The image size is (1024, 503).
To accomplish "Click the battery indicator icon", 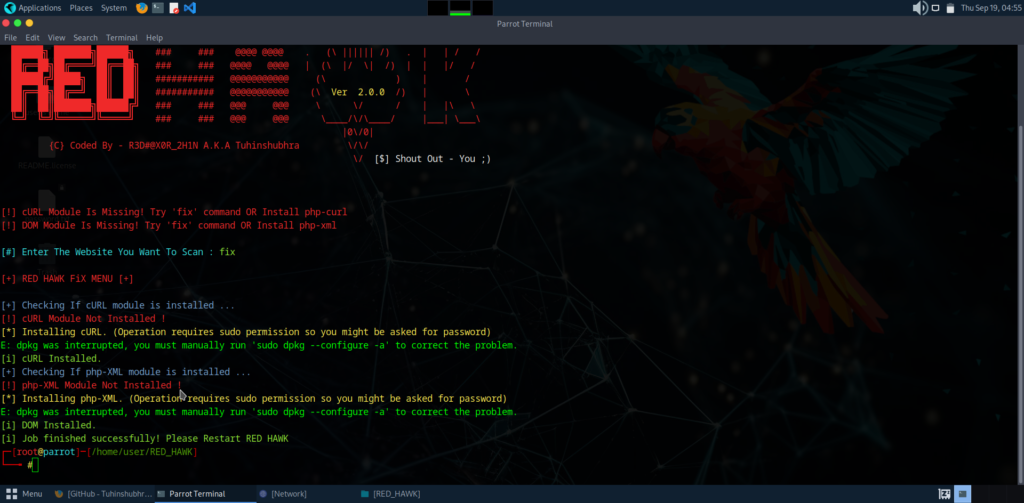I will pos(950,8).
